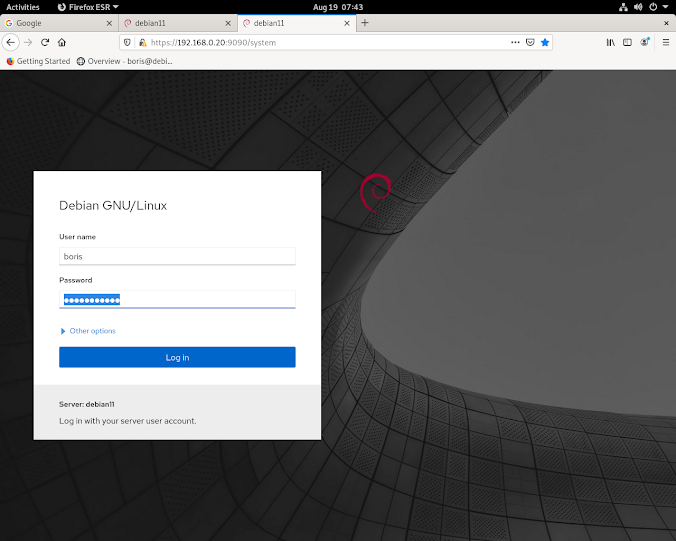Click 'Log in with your server user account' text

(x=128, y=421)
